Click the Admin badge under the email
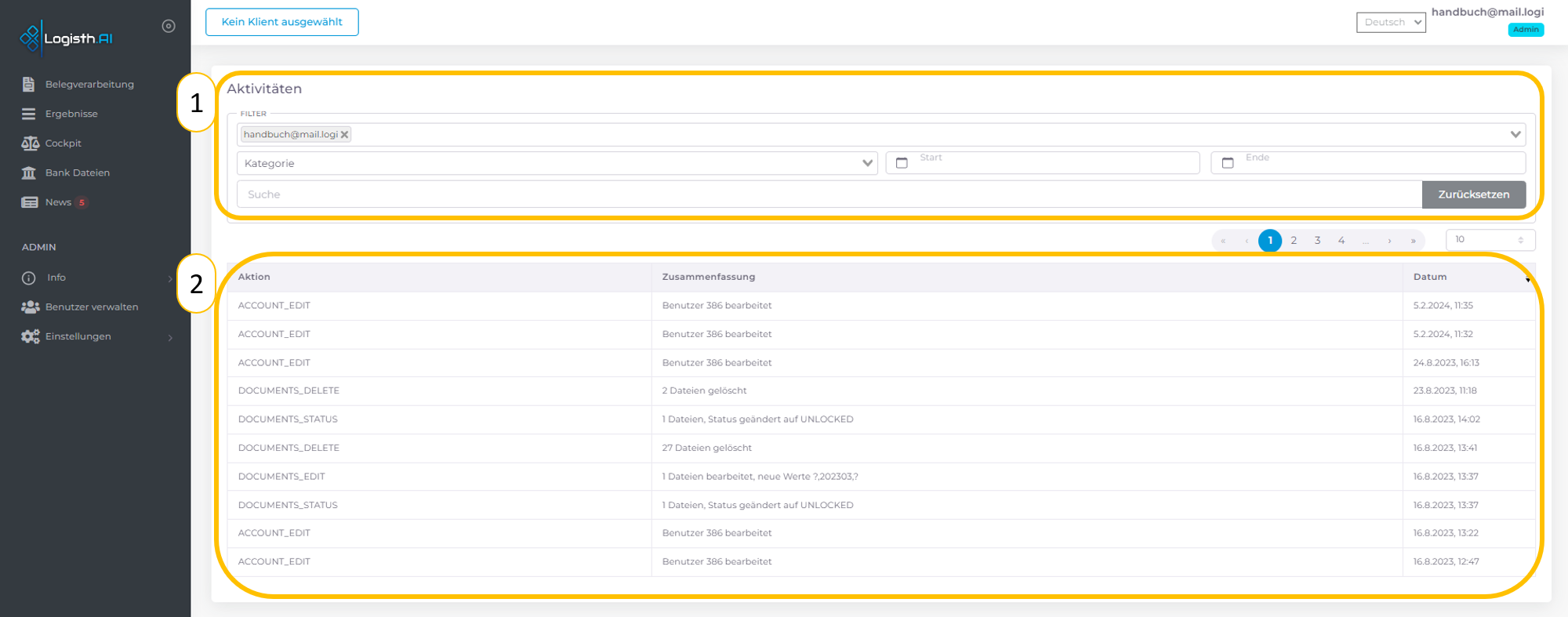1568x617 pixels. tap(1526, 30)
